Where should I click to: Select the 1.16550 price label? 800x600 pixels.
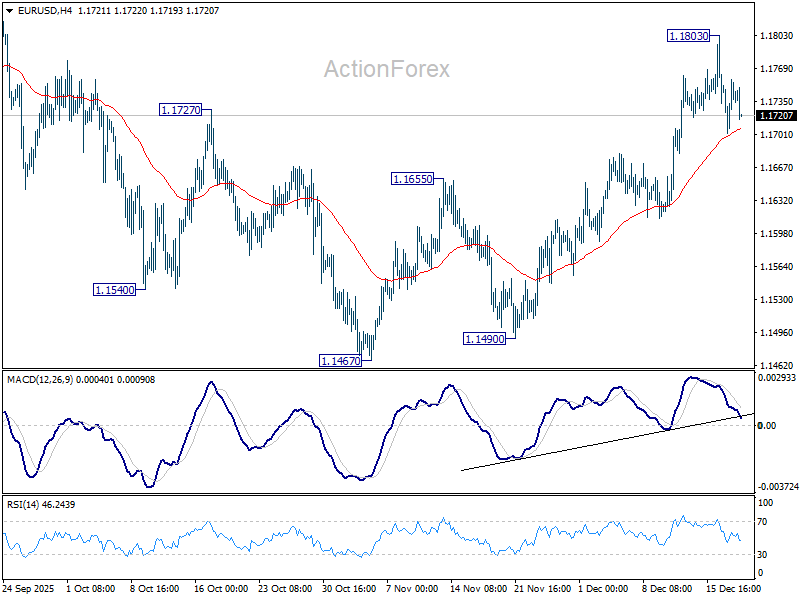click(x=412, y=179)
